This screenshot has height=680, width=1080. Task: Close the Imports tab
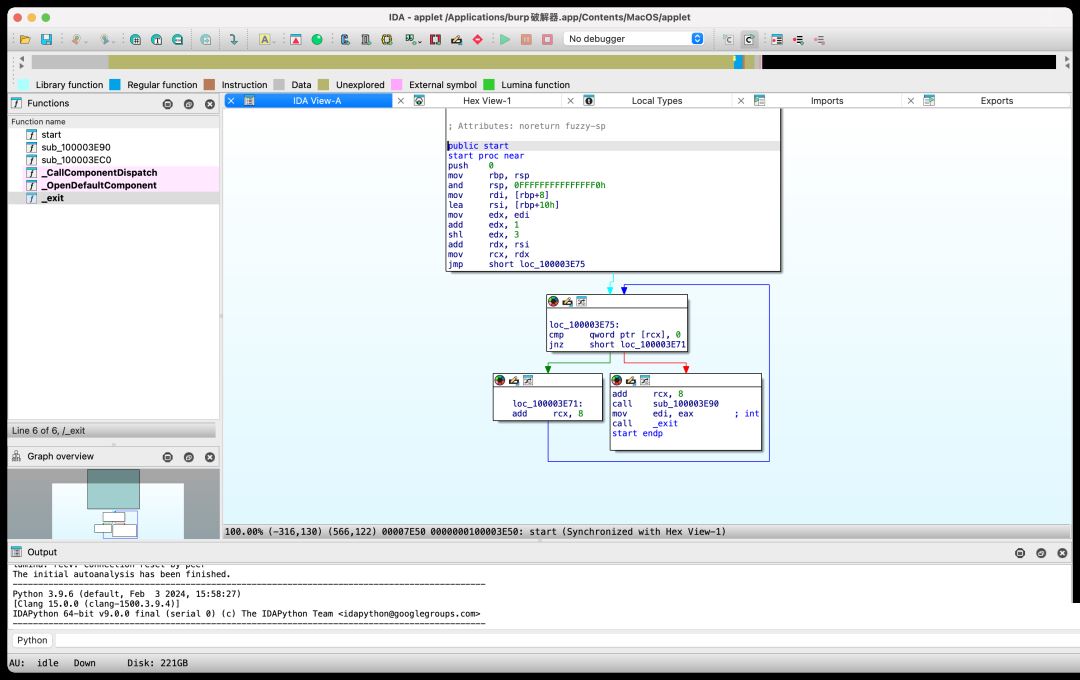(x=741, y=101)
